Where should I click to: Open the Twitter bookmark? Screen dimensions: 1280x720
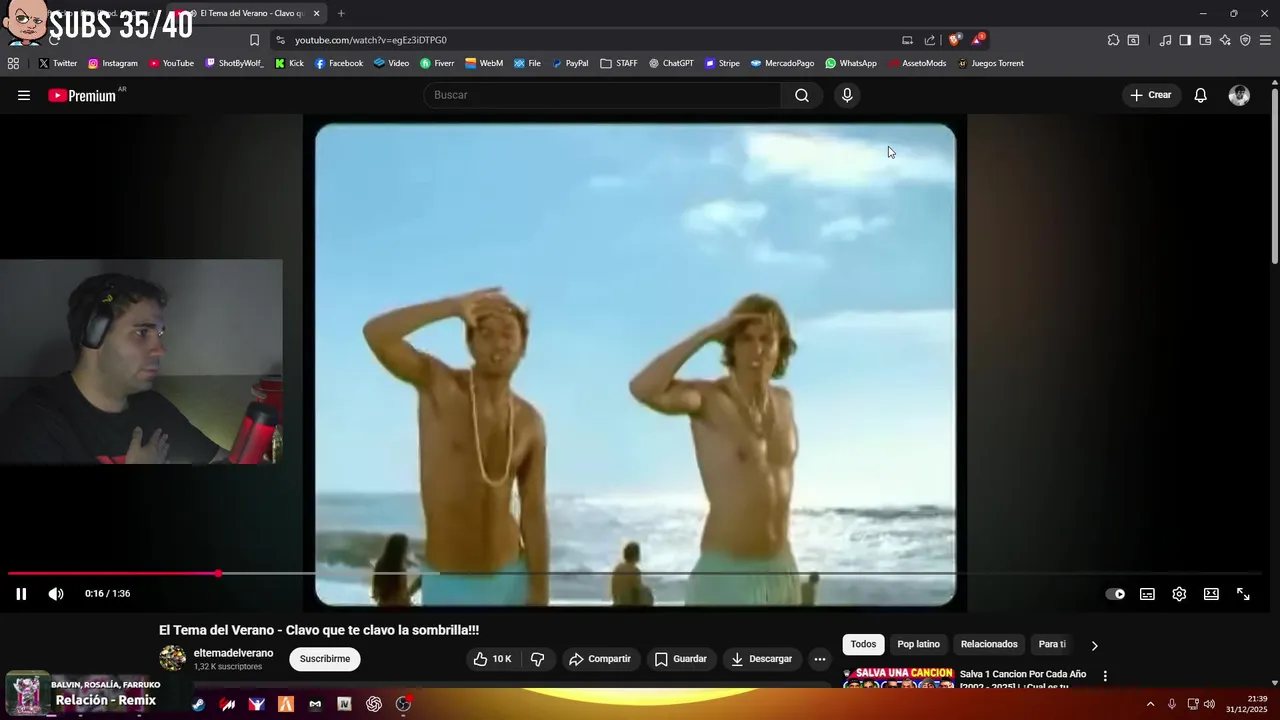[x=57, y=63]
